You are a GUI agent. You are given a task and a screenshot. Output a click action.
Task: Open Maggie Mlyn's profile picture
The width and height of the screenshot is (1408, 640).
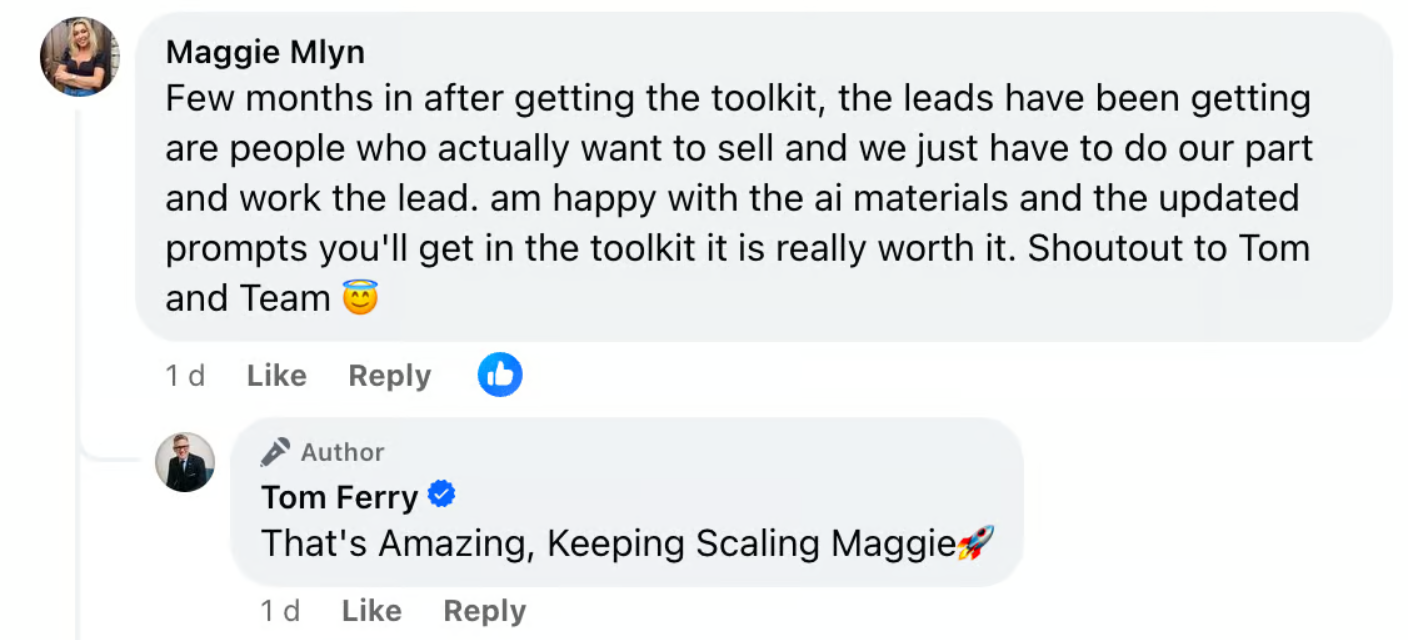point(79,57)
